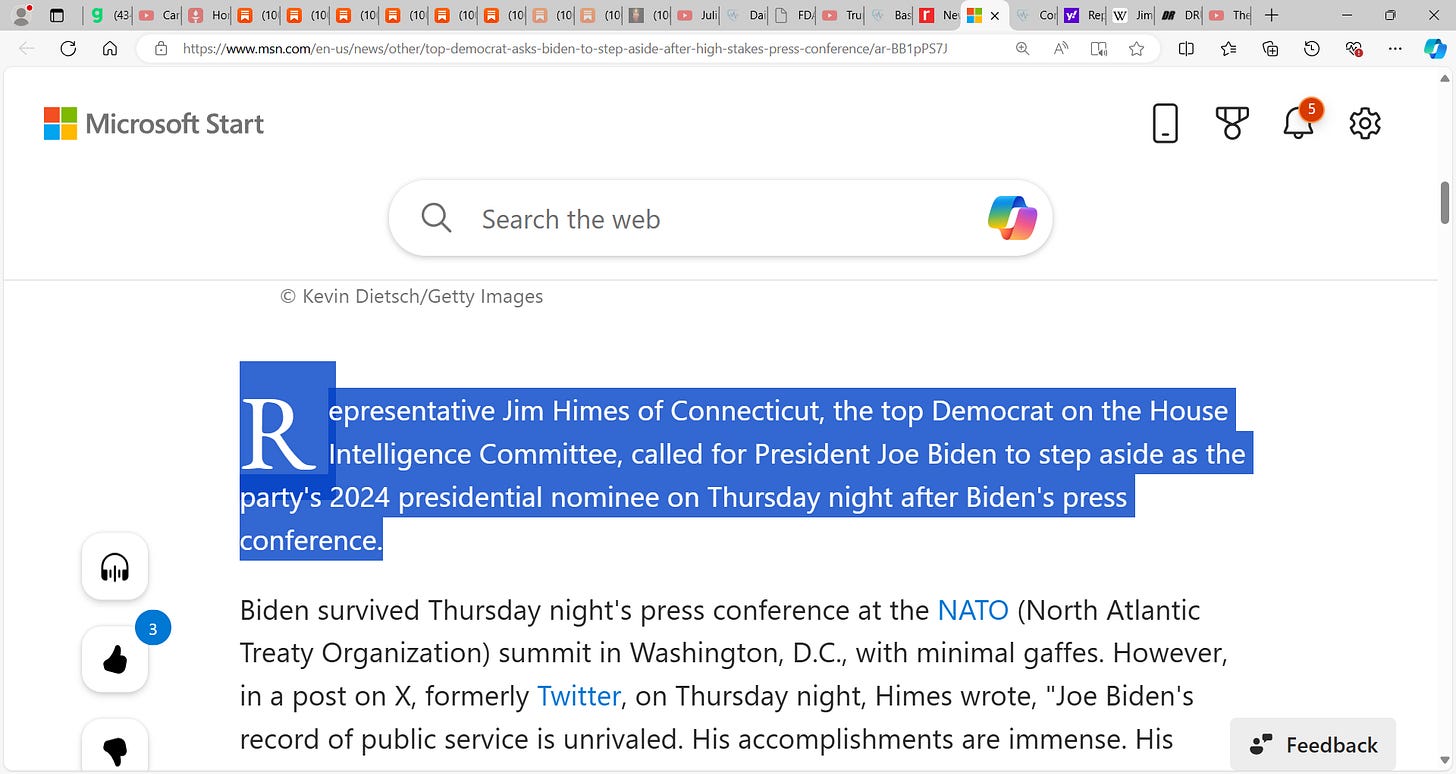Image resolution: width=1456 pixels, height=774 pixels.
Task: Close the active MSN tab
Action: [994, 16]
